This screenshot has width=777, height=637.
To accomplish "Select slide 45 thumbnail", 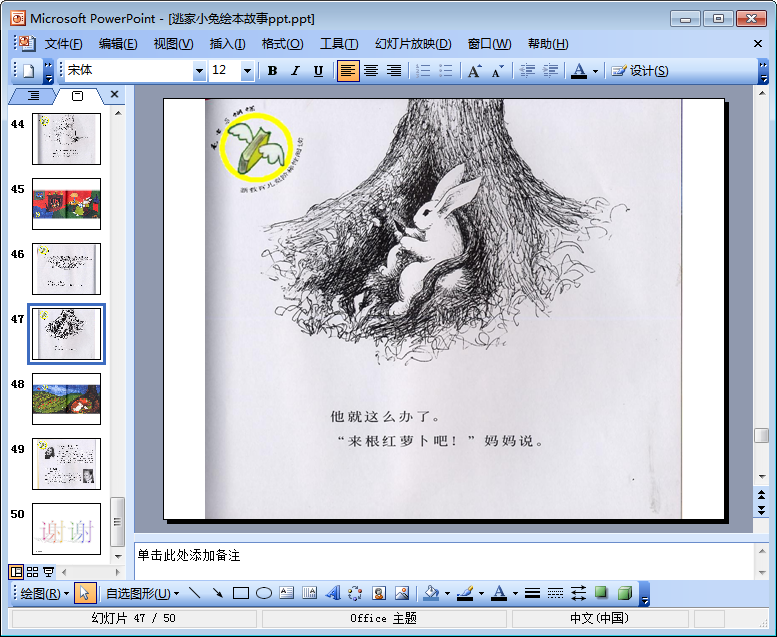I will (66, 204).
